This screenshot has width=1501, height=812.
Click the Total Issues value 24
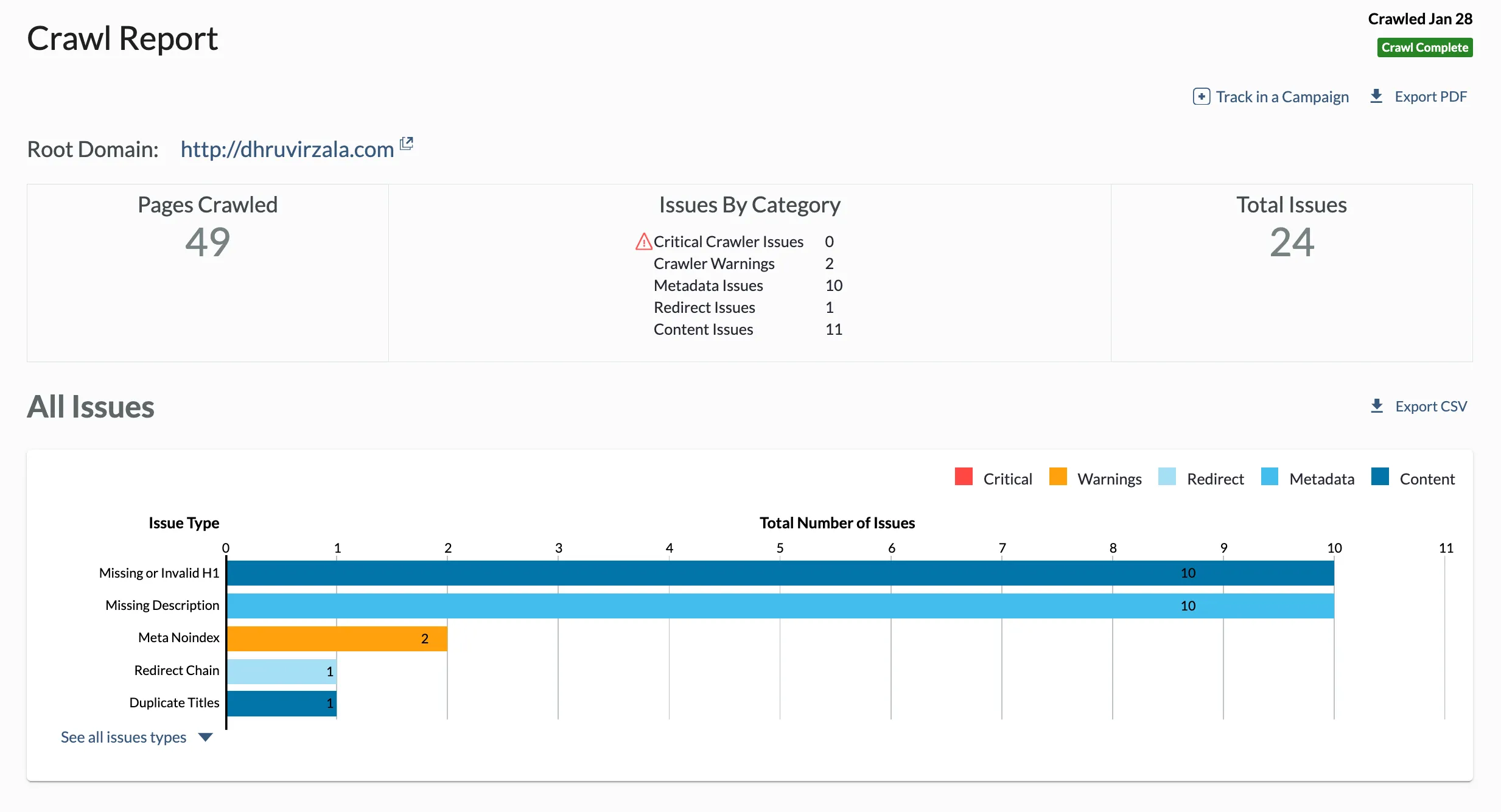1292,242
